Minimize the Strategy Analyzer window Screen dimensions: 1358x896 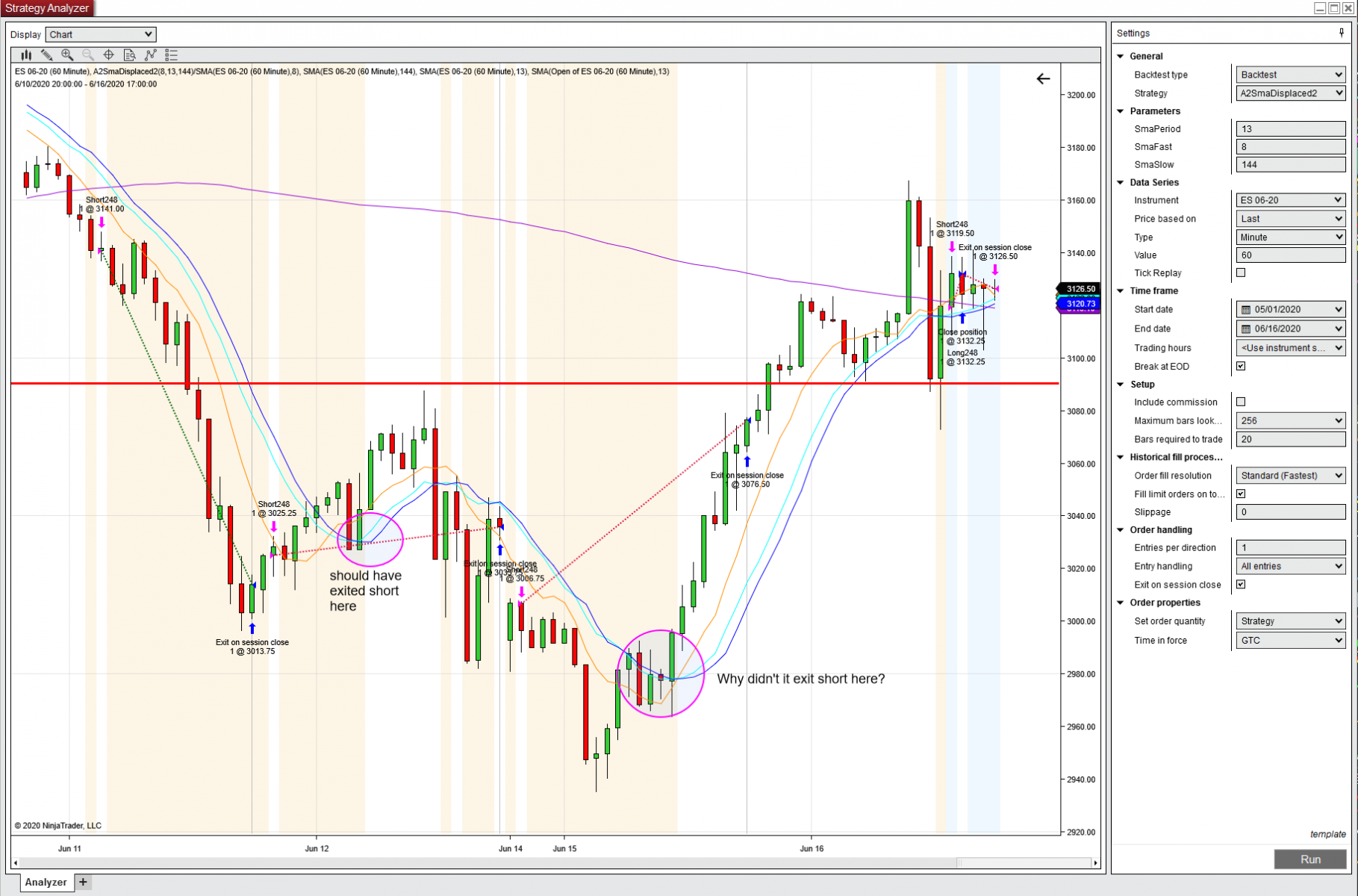tap(1320, 8)
